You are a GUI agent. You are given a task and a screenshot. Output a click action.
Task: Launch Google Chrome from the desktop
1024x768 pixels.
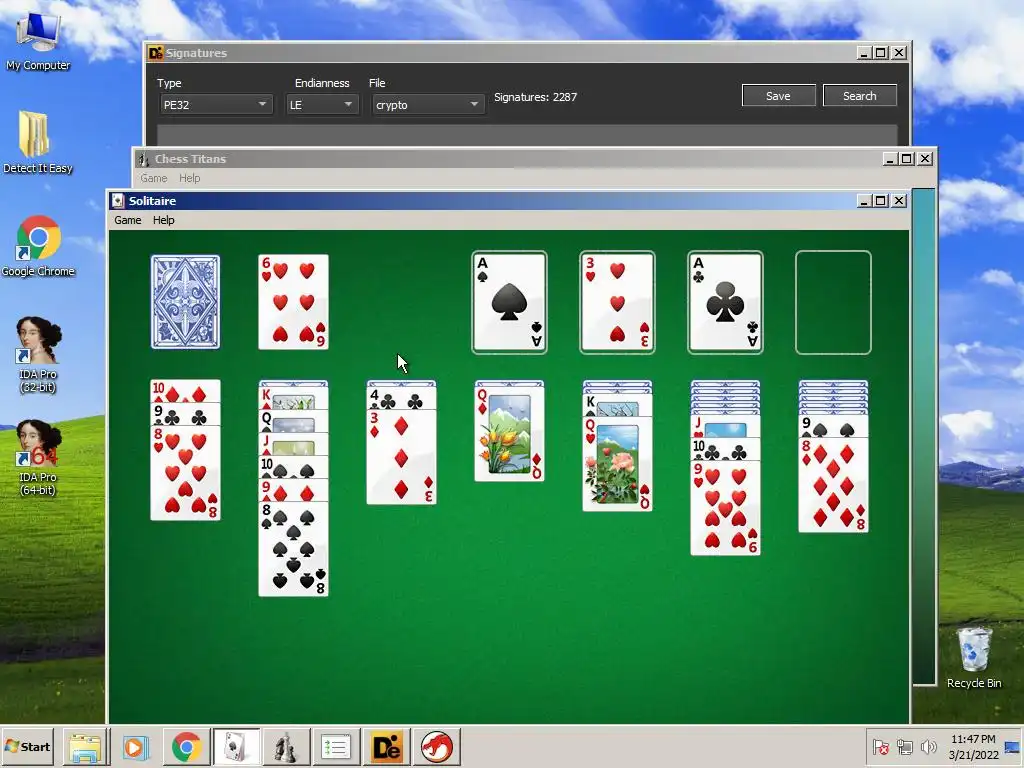pyautogui.click(x=38, y=246)
